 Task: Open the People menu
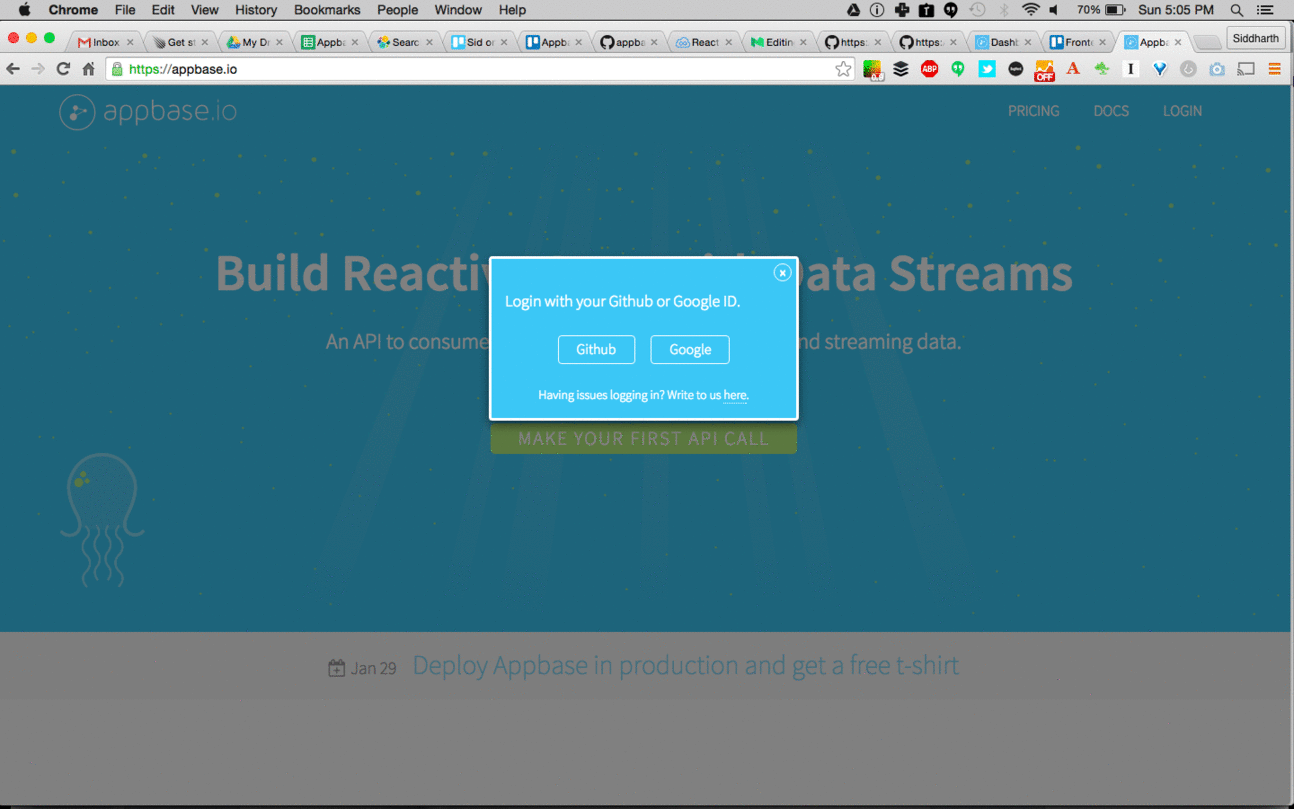397,10
